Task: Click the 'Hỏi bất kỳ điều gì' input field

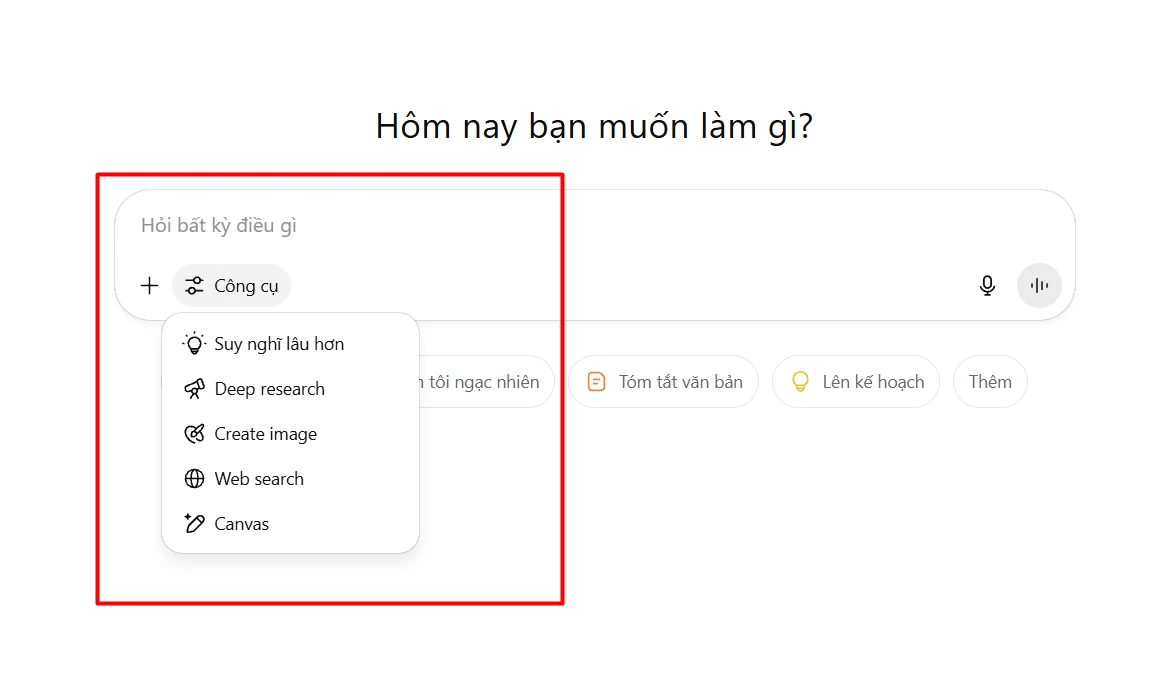Action: coord(595,226)
